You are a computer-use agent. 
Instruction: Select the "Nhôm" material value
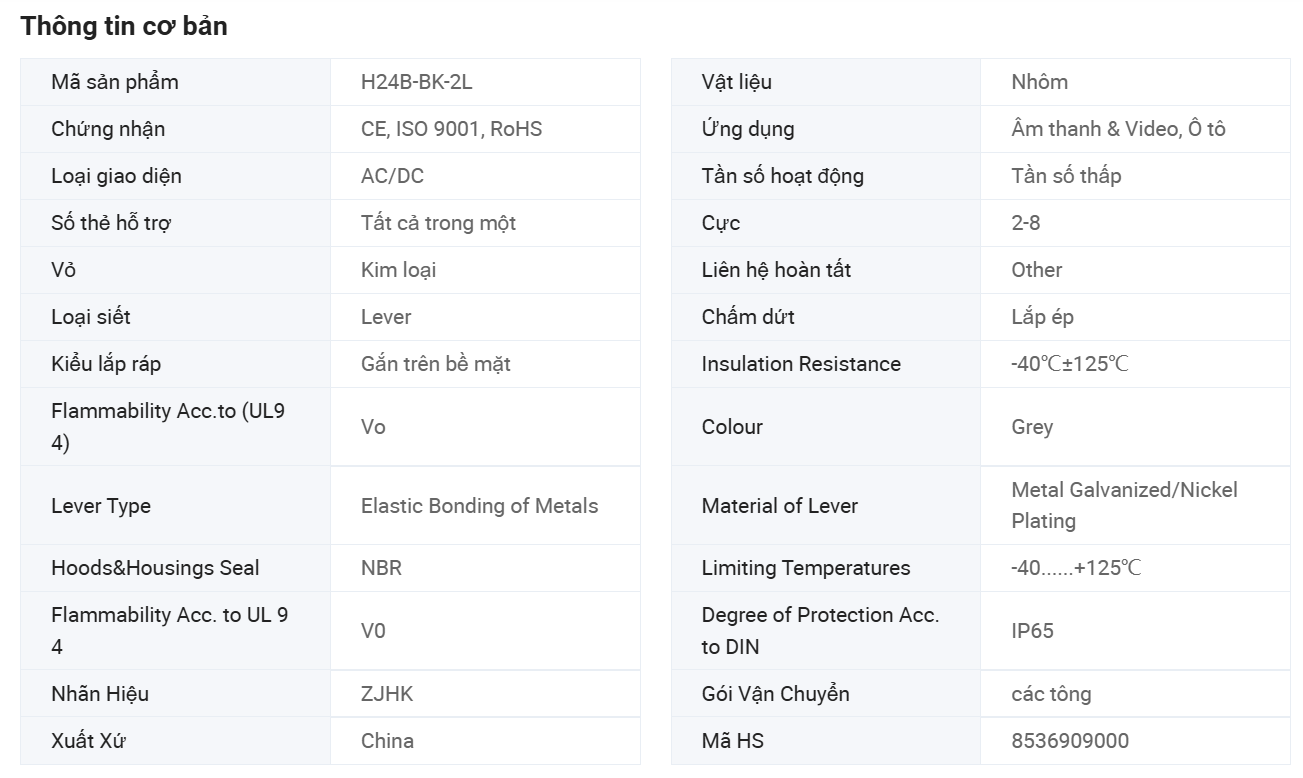point(1039,82)
